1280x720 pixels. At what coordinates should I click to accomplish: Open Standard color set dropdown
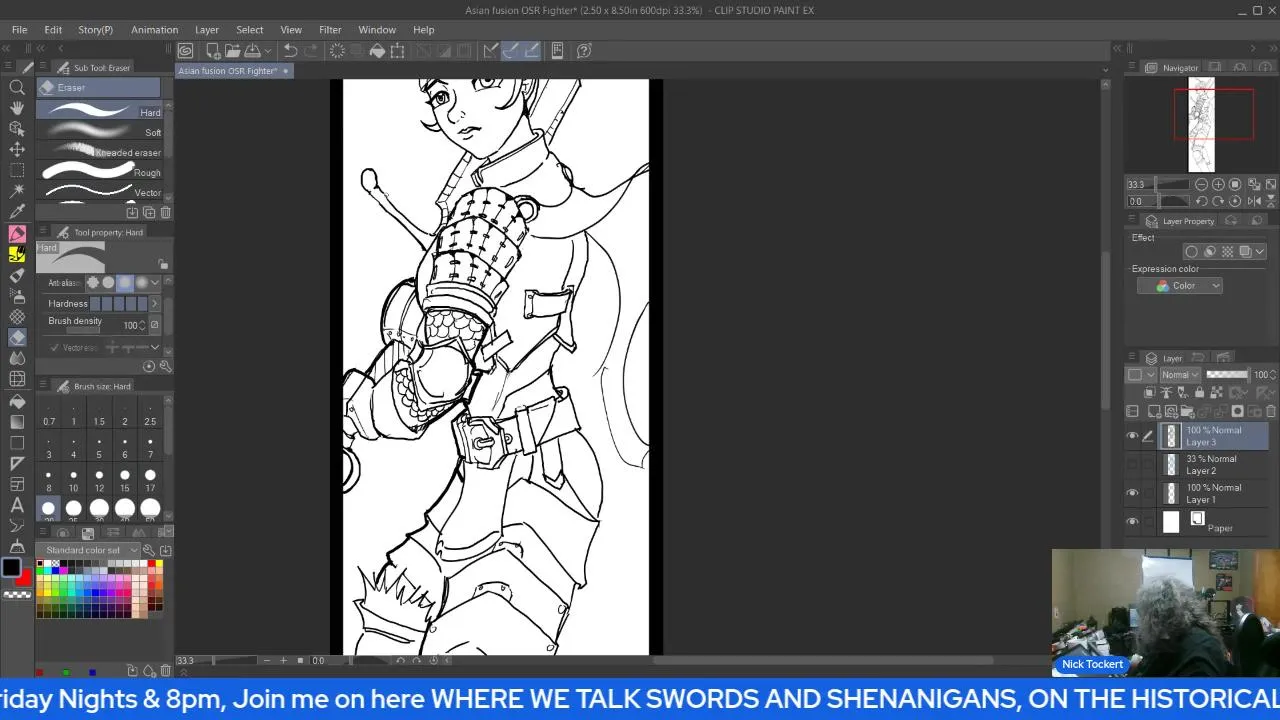(89, 550)
